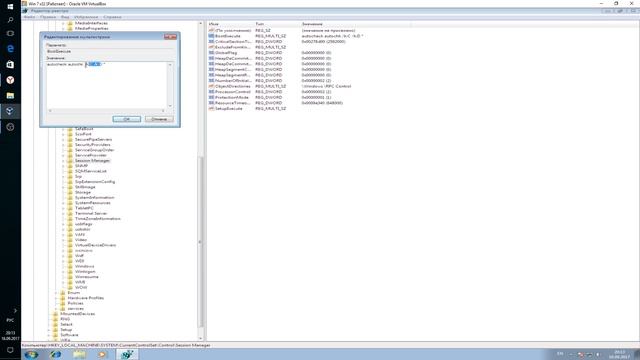
Task: Click the SetupExecute value icon
Action: pos(211,109)
